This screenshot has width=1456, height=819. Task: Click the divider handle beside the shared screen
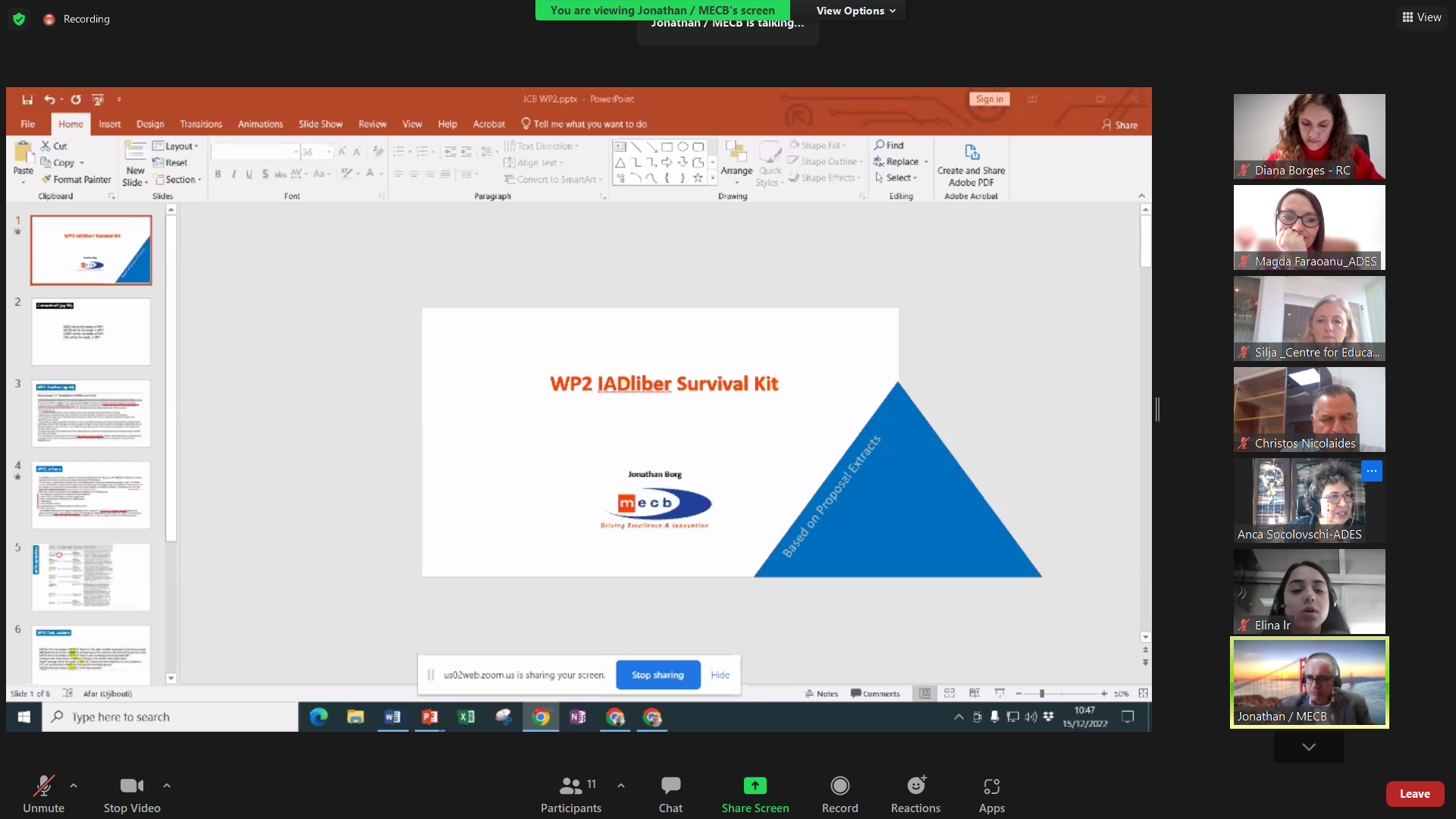pos(1157,409)
